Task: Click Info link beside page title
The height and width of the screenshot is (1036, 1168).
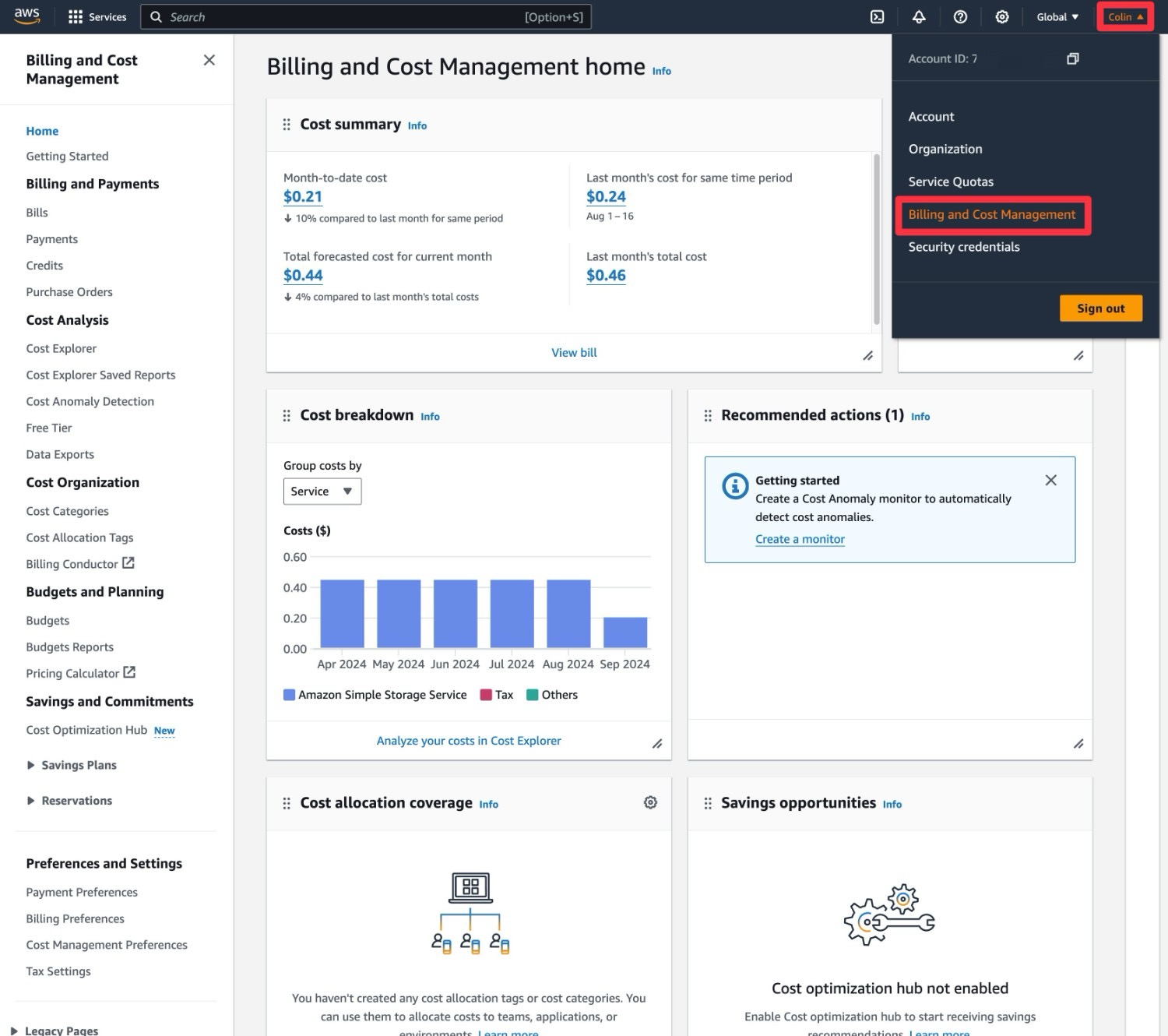Action: pos(662,71)
